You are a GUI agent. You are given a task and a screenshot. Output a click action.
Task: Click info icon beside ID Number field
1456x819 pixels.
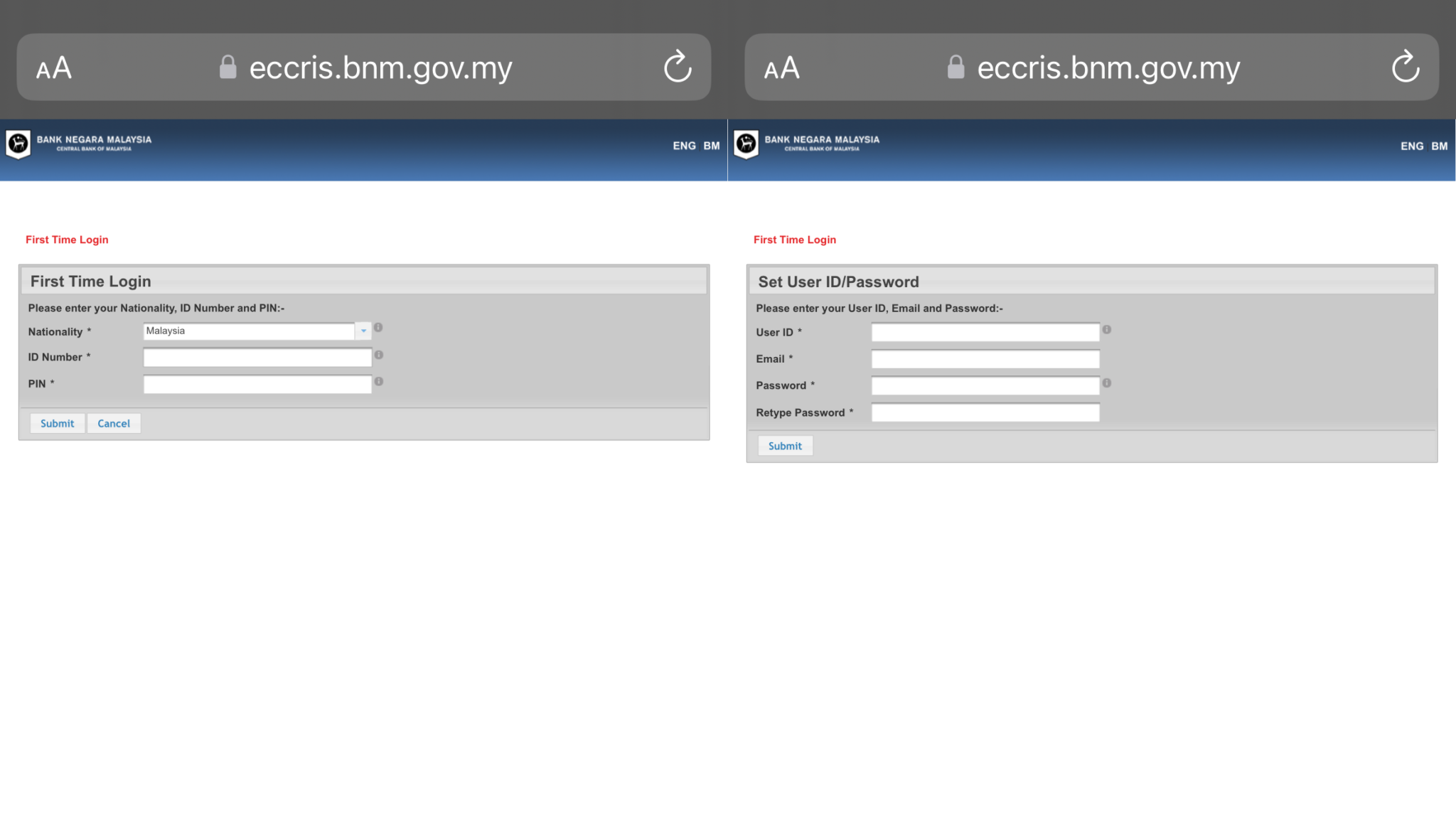tap(379, 355)
